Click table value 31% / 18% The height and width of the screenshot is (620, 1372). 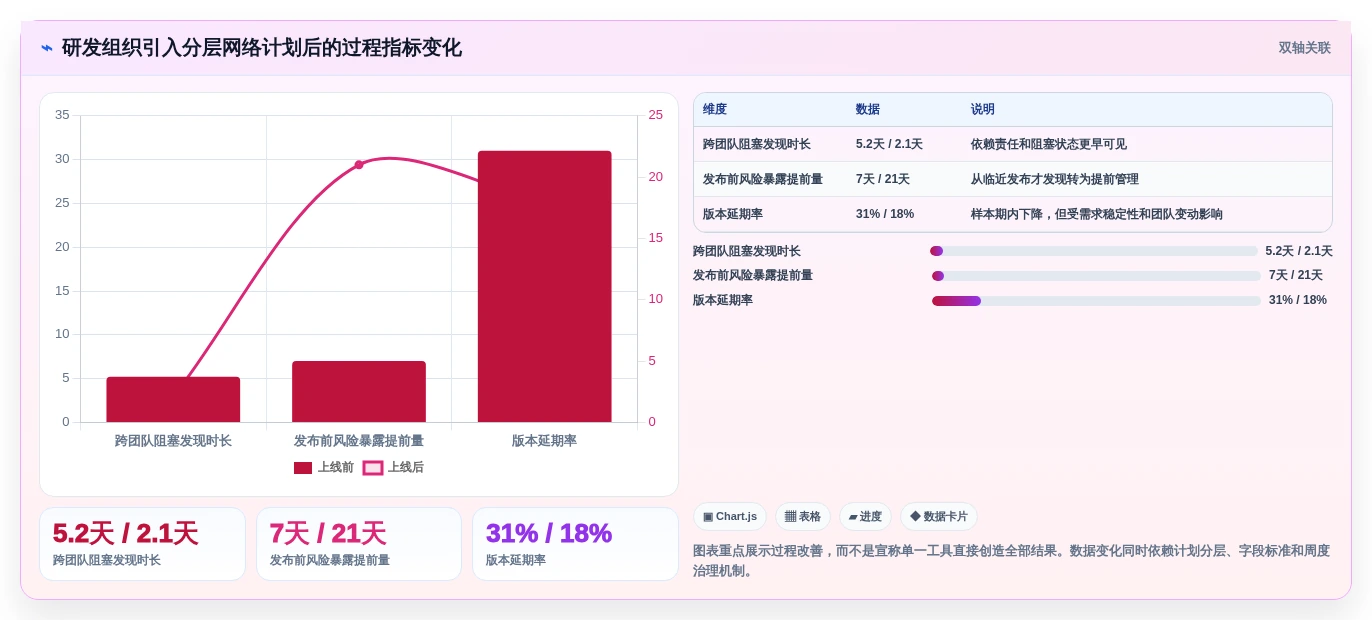point(885,214)
